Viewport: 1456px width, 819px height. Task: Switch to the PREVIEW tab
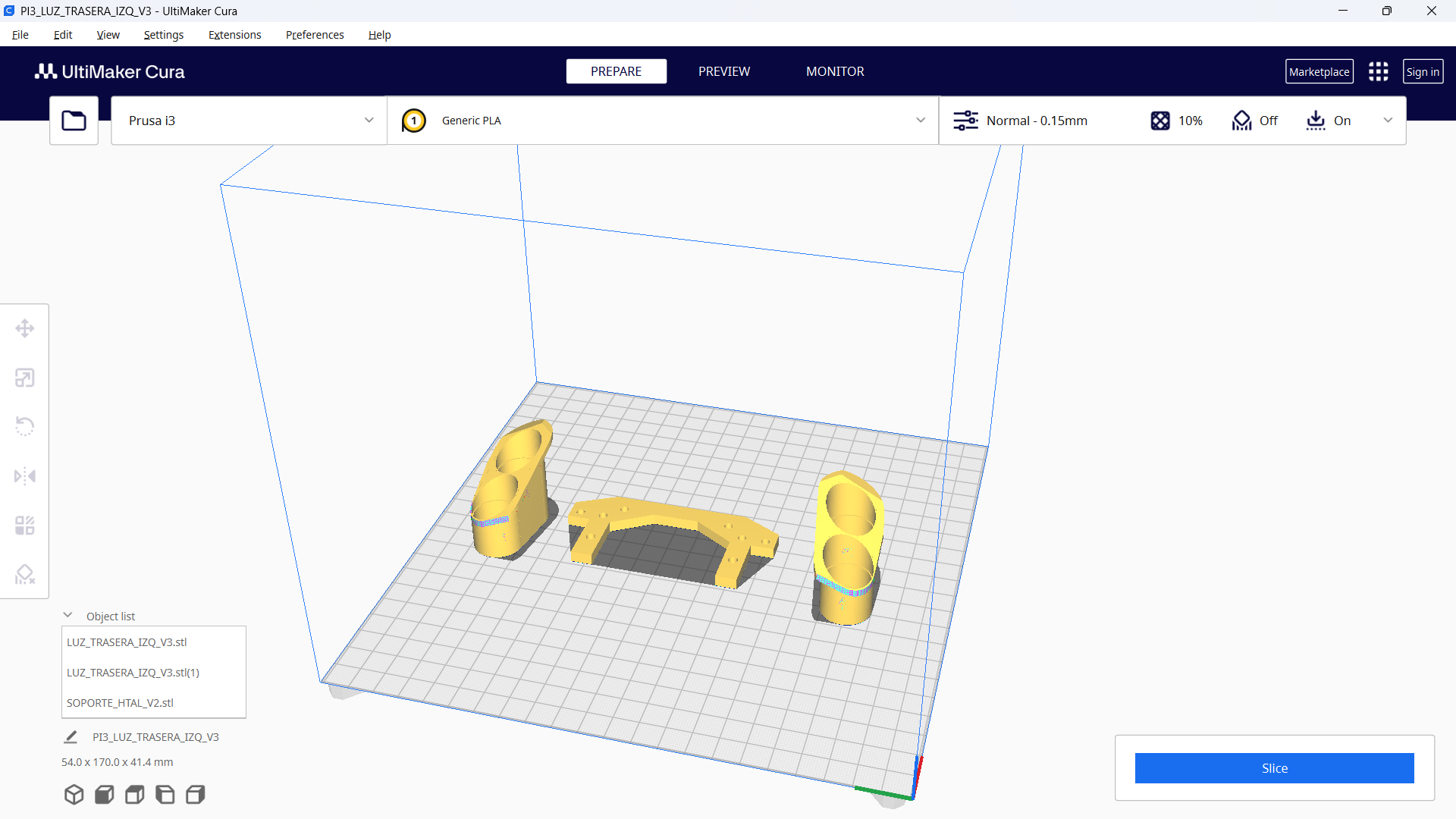pos(723,71)
